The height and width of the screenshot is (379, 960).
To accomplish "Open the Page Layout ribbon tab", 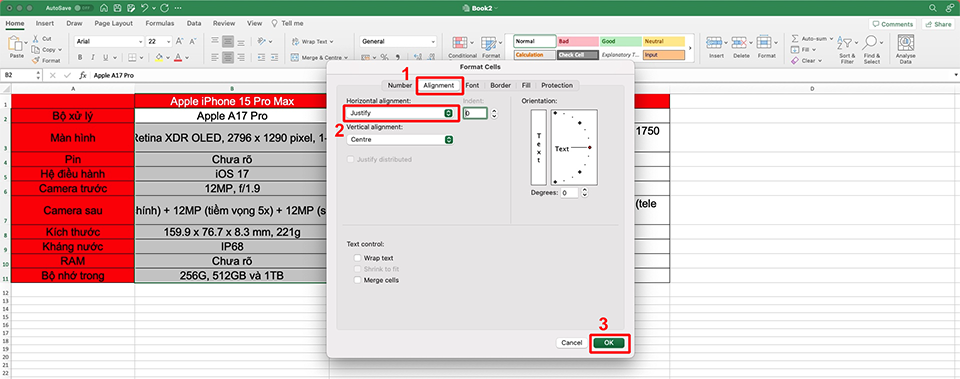I will click(113, 23).
